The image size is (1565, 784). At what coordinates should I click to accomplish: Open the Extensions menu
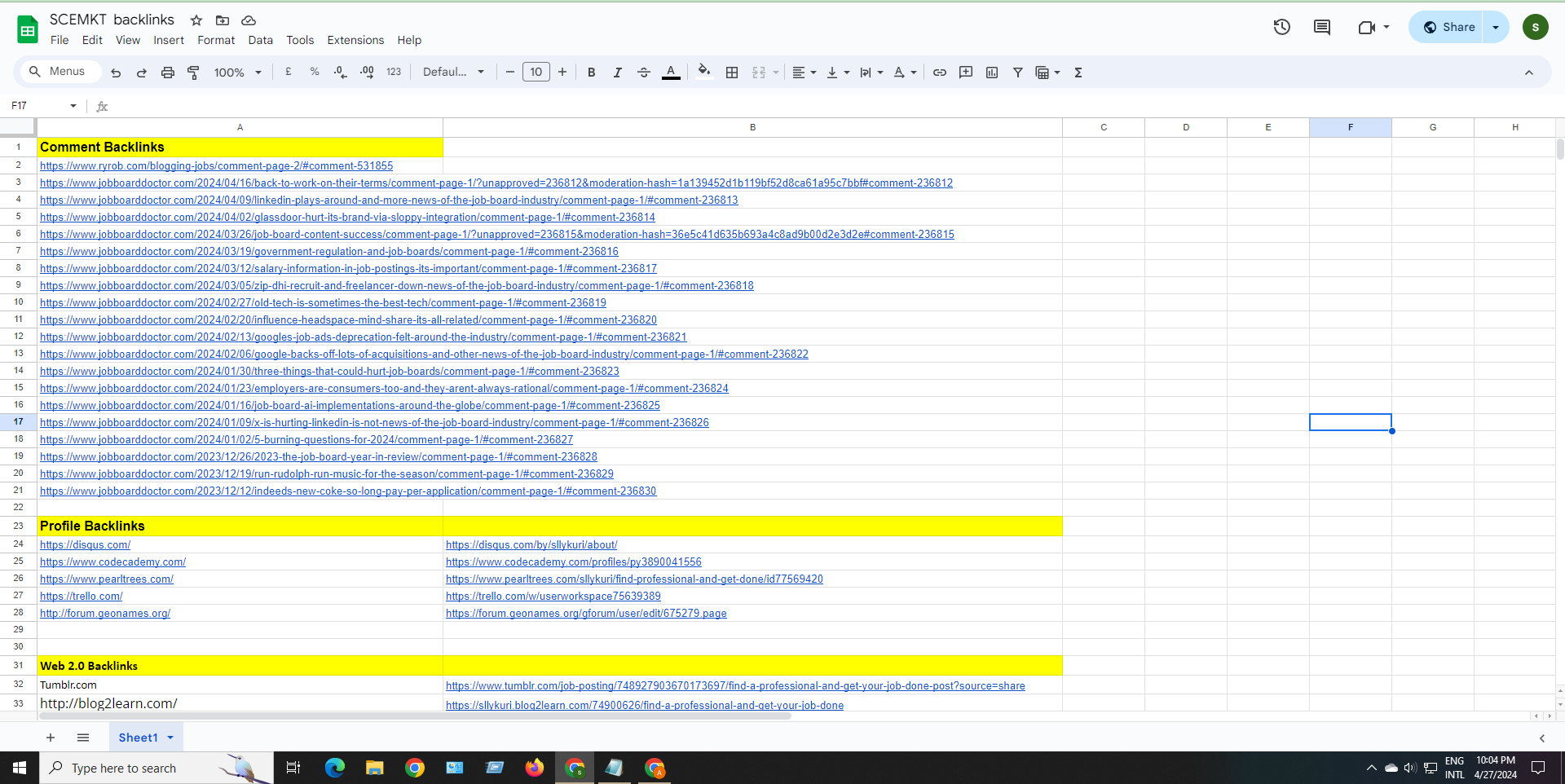pos(355,40)
